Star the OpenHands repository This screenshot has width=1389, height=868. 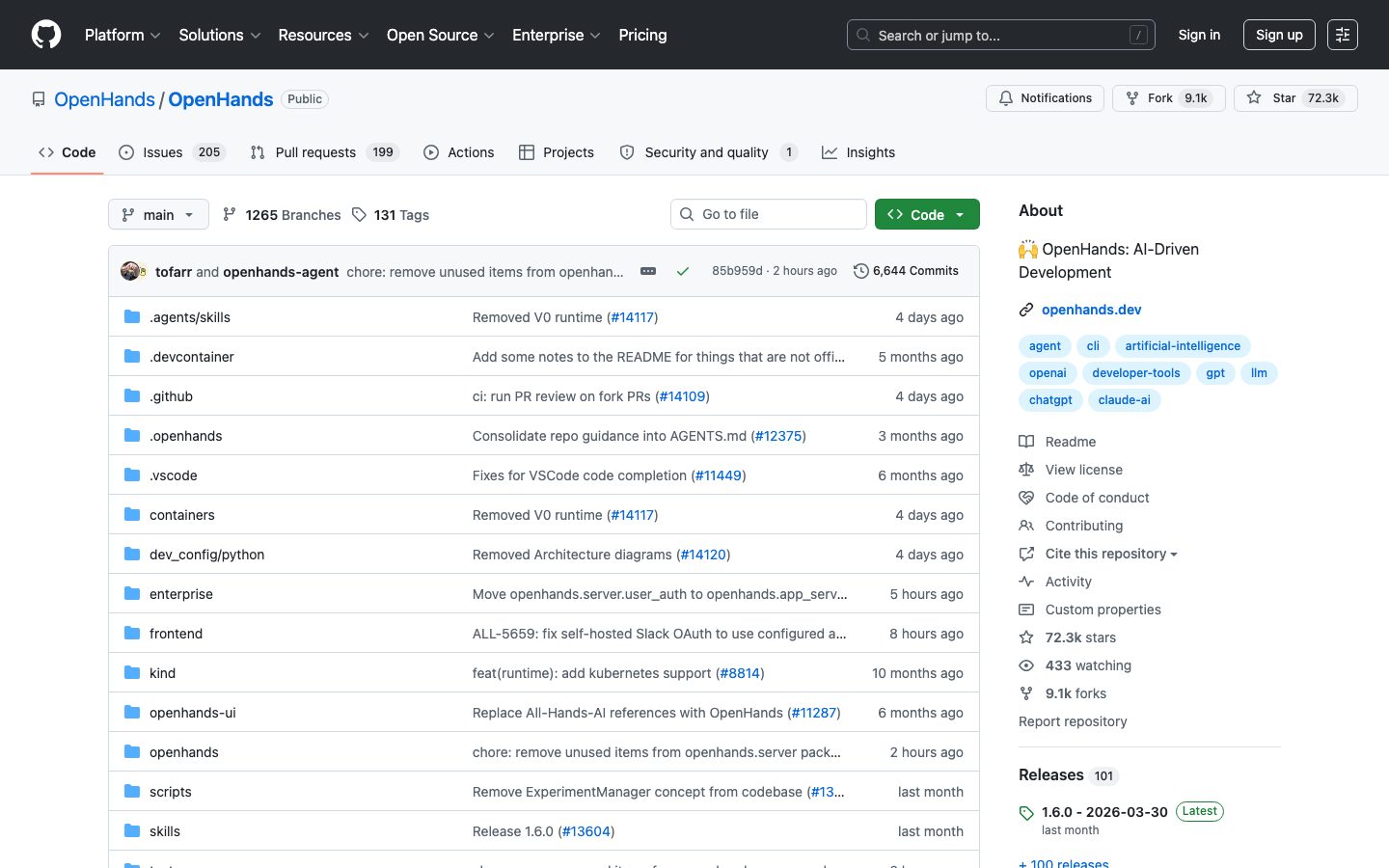[x=1294, y=98]
